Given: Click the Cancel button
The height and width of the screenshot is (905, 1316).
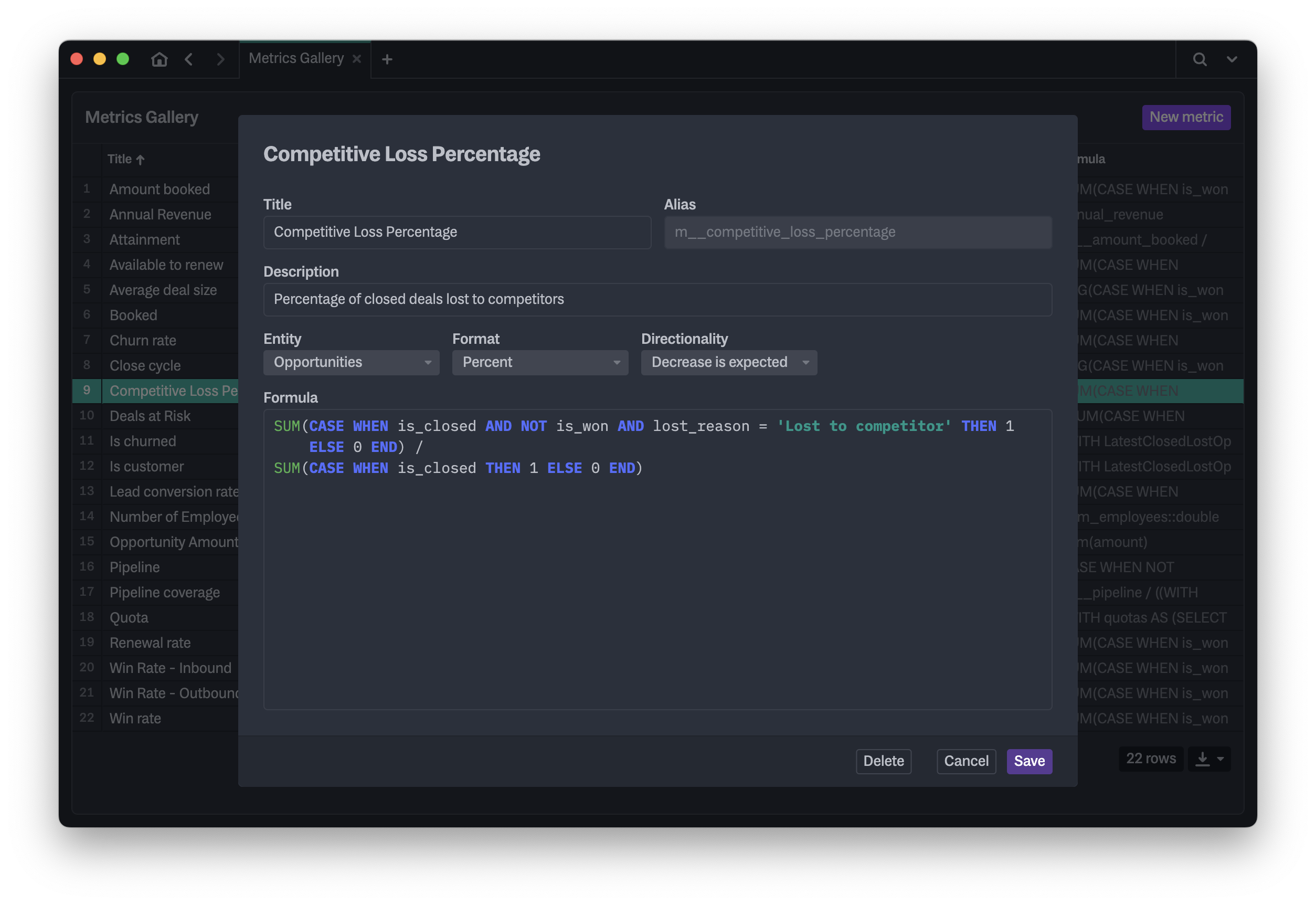Looking at the screenshot, I should pos(965,761).
